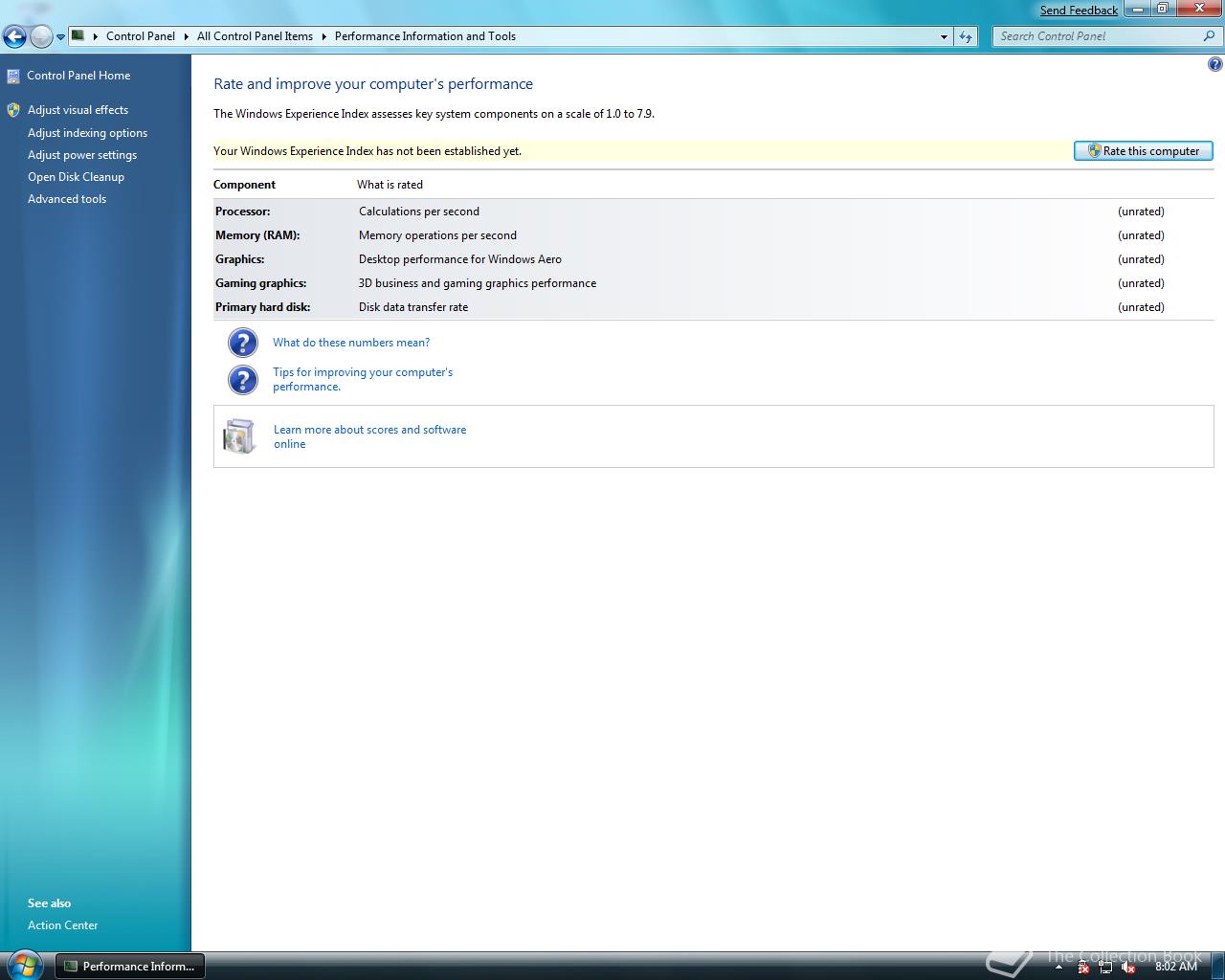Screen dimensions: 1225x980
Task: Click the search magnifier icon
Action: point(1210,36)
